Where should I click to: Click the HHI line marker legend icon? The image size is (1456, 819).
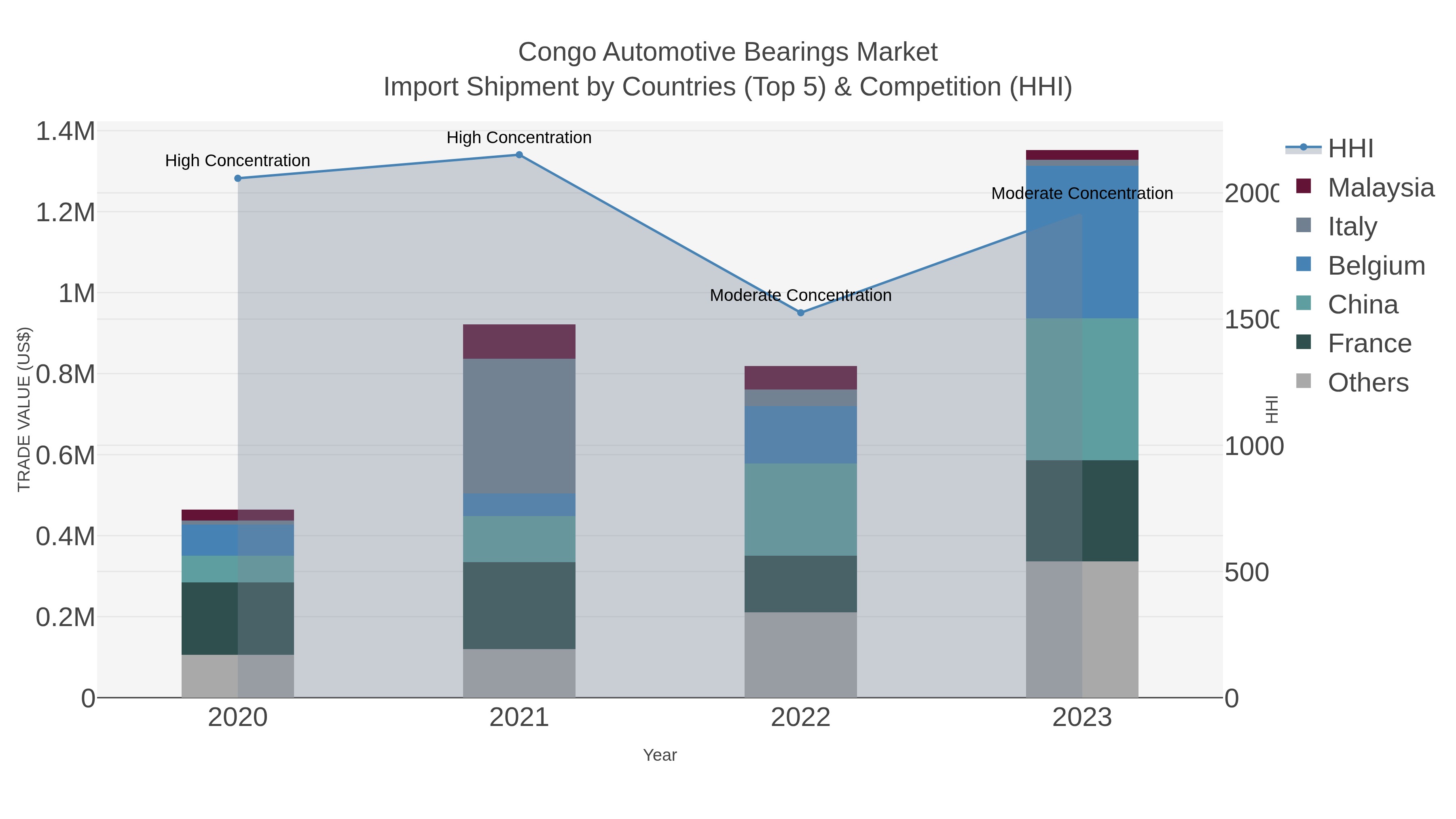pos(1304,148)
